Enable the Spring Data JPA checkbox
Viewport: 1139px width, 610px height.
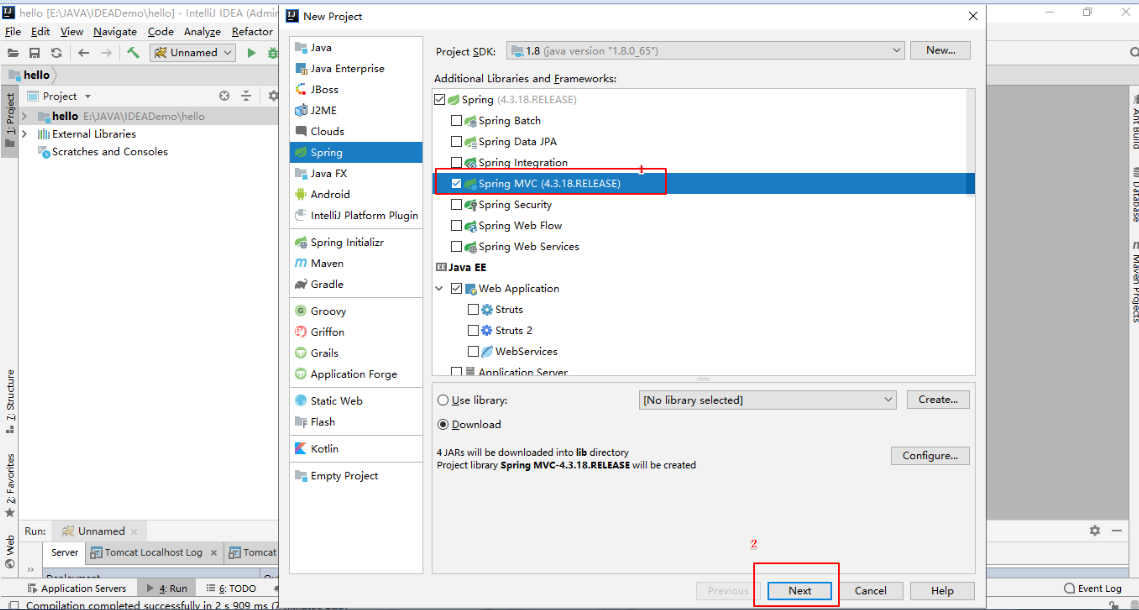[x=456, y=142]
